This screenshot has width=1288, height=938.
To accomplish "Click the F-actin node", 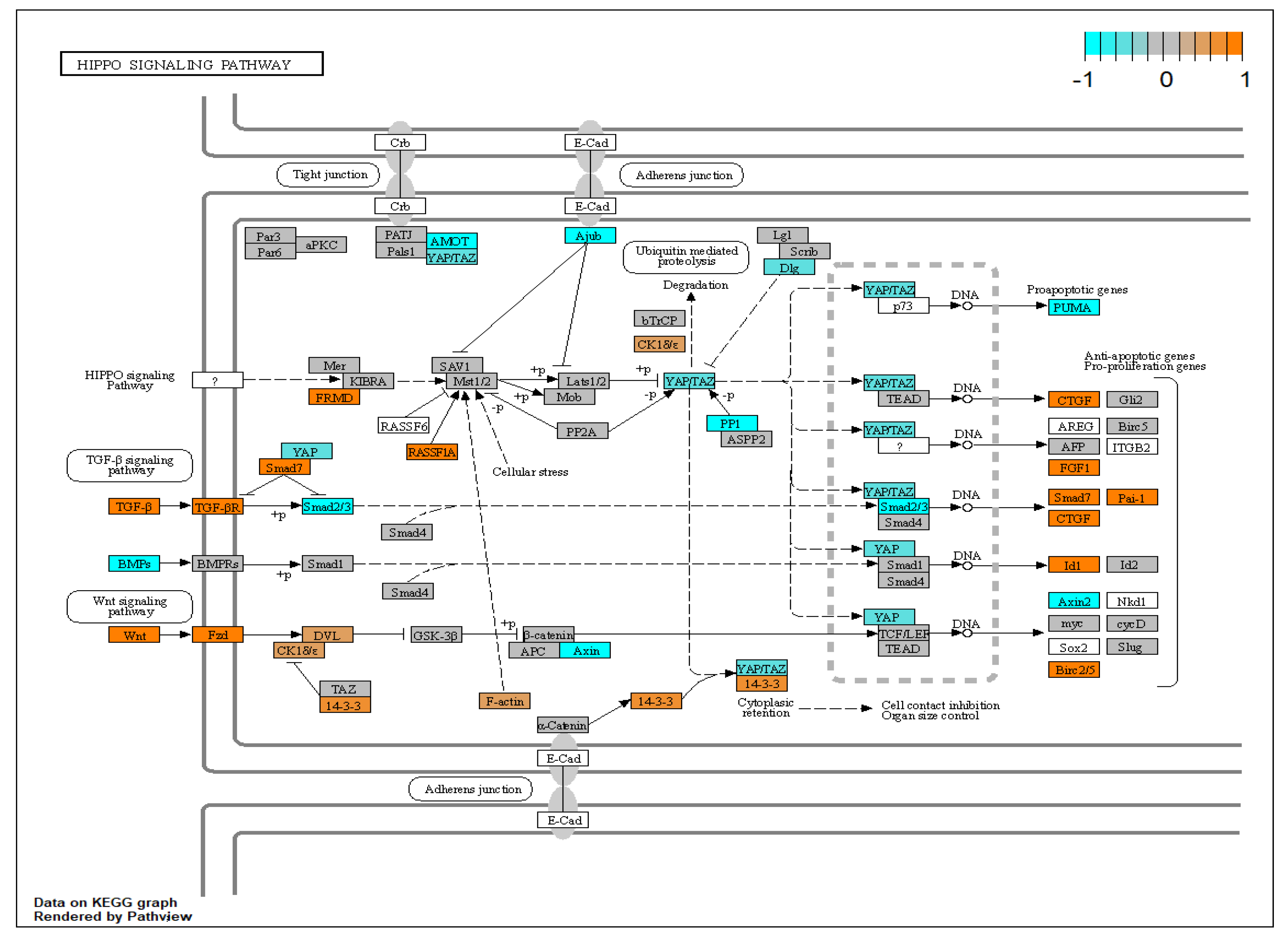I will (x=504, y=701).
